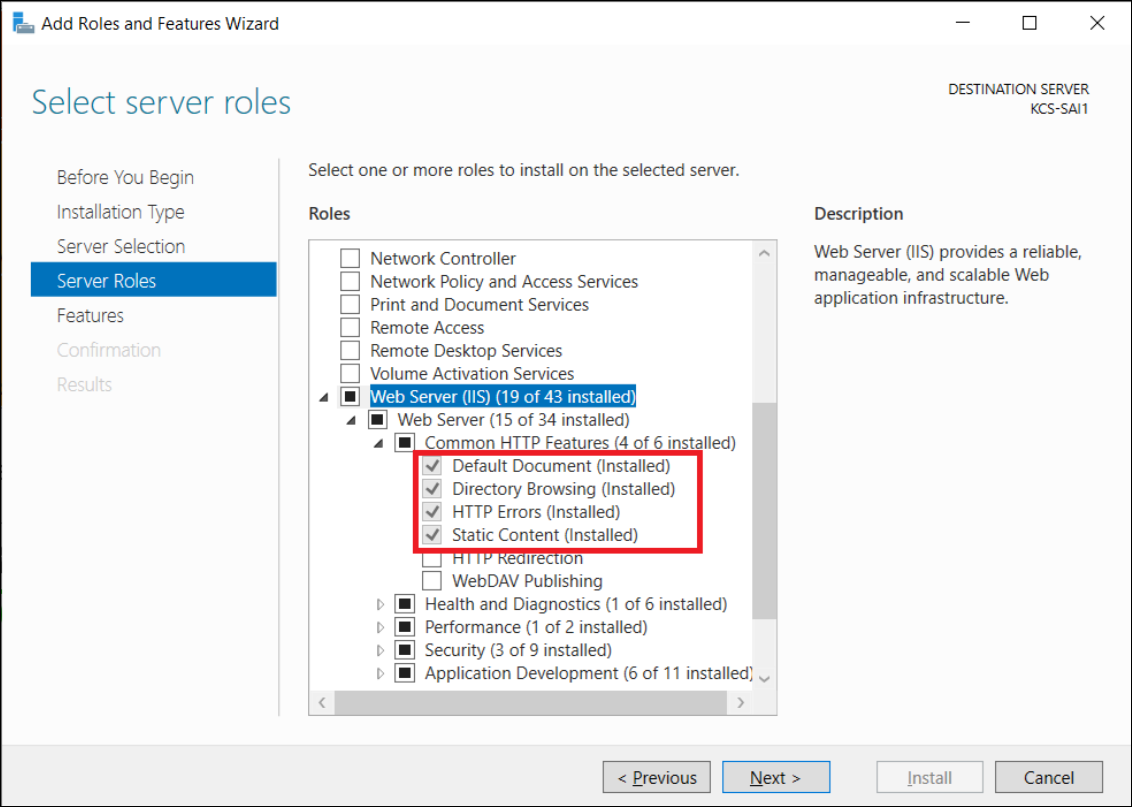Check the Remote Desktop Services checkbox
Screen dimensions: 1132x807
[350, 351]
